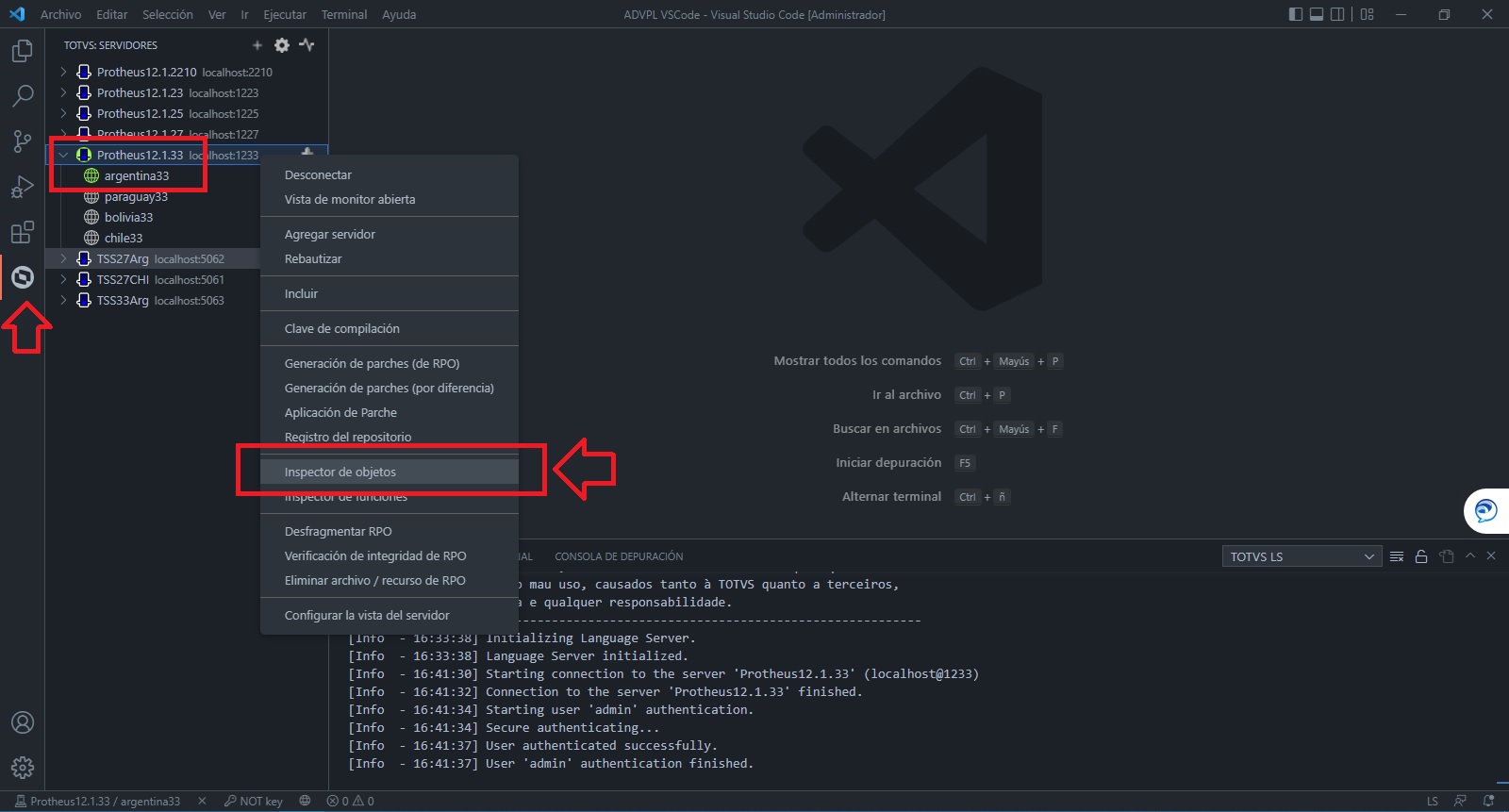Click the errors and warnings counter in the status bar
Screen dimensions: 1509x812
[350, 802]
